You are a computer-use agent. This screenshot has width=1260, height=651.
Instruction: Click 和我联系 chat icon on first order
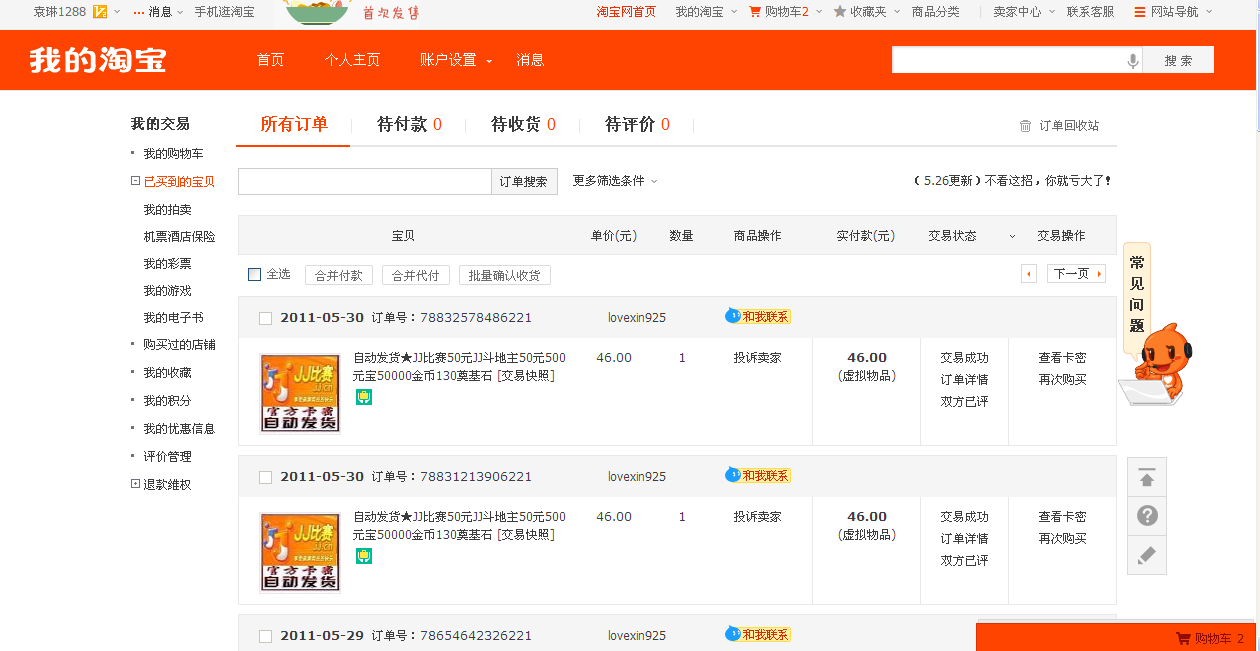coord(757,317)
